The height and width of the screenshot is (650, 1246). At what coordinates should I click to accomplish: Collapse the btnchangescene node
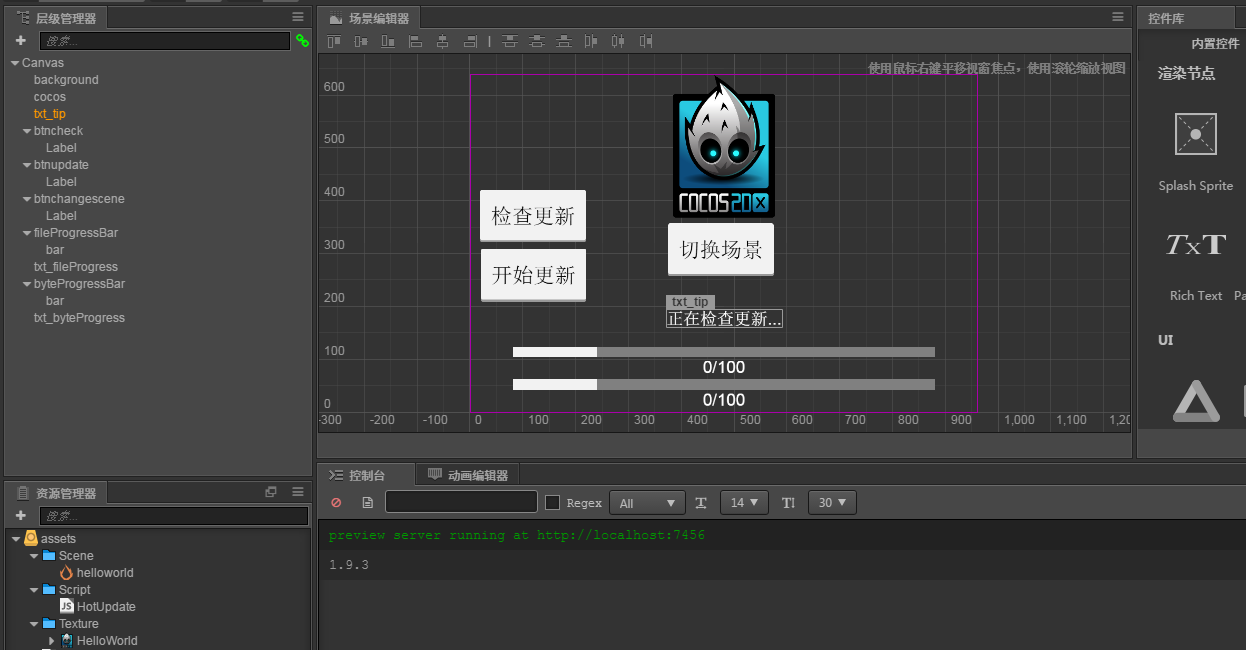click(27, 199)
